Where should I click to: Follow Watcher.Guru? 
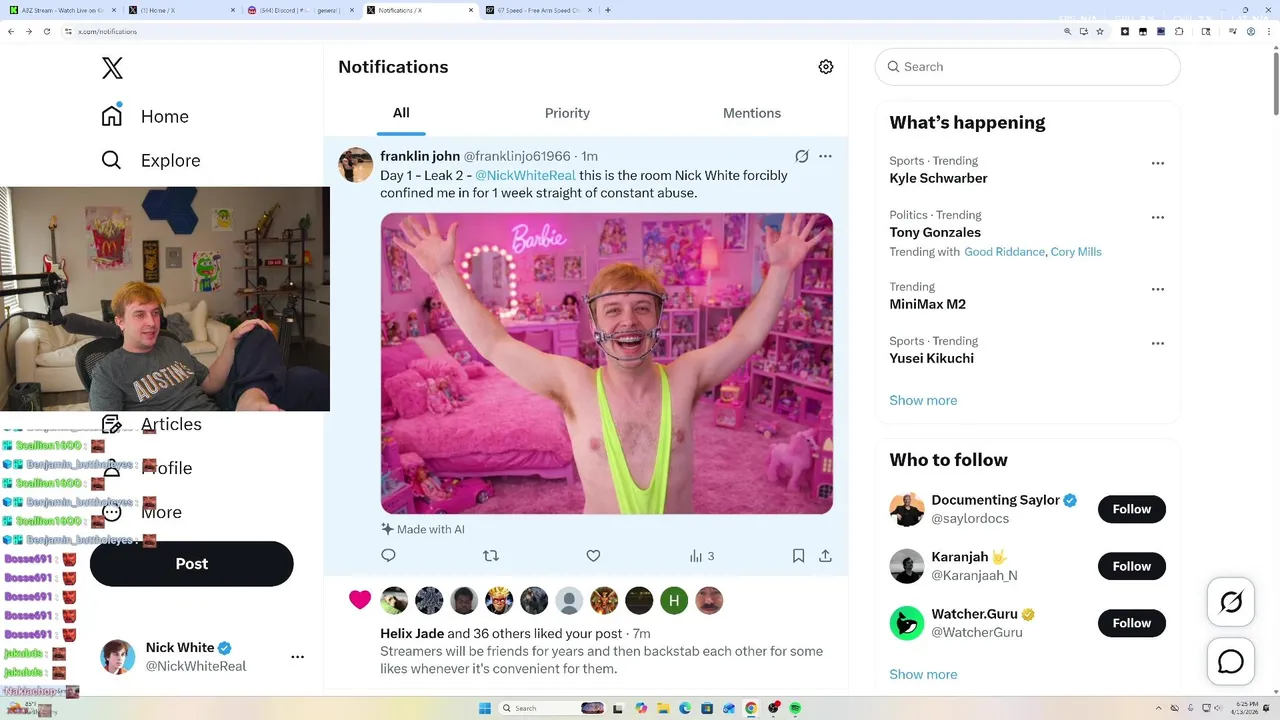(1132, 623)
